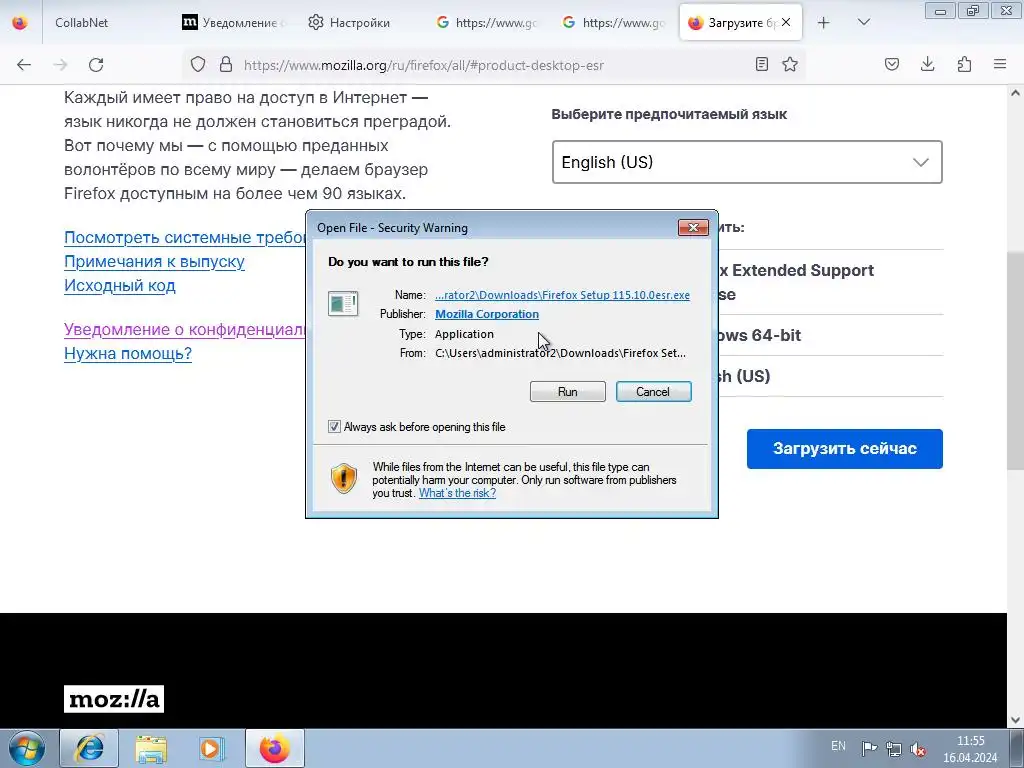The image size is (1024, 768).
Task: Switch to the CollabNet tab
Action: pos(82,23)
